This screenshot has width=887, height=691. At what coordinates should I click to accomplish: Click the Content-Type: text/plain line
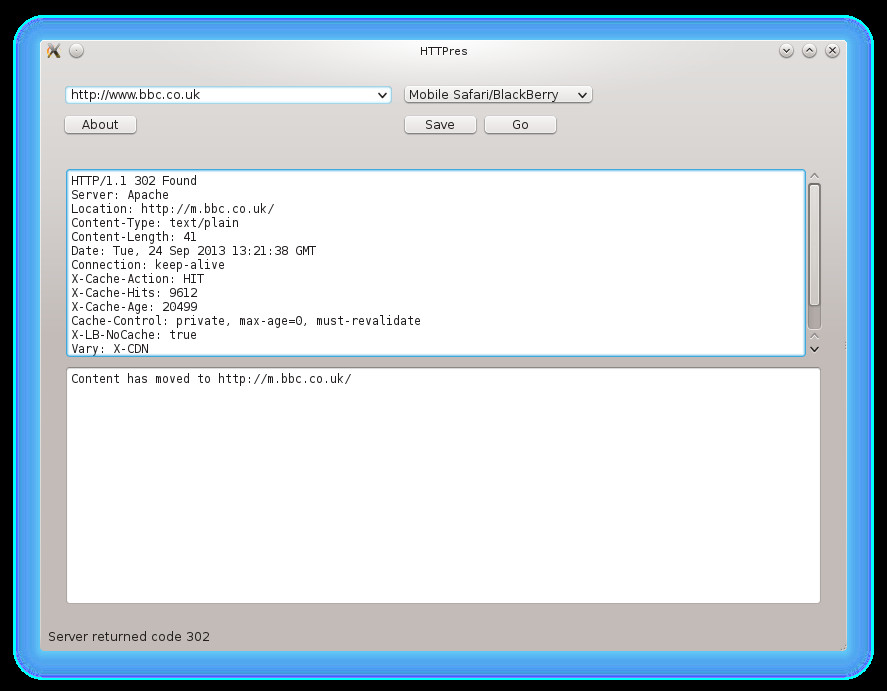[x=155, y=223]
